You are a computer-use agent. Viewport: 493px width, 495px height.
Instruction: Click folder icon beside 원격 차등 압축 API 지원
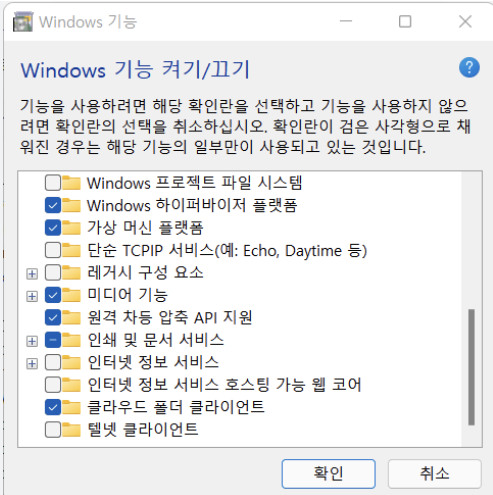[x=71, y=317]
